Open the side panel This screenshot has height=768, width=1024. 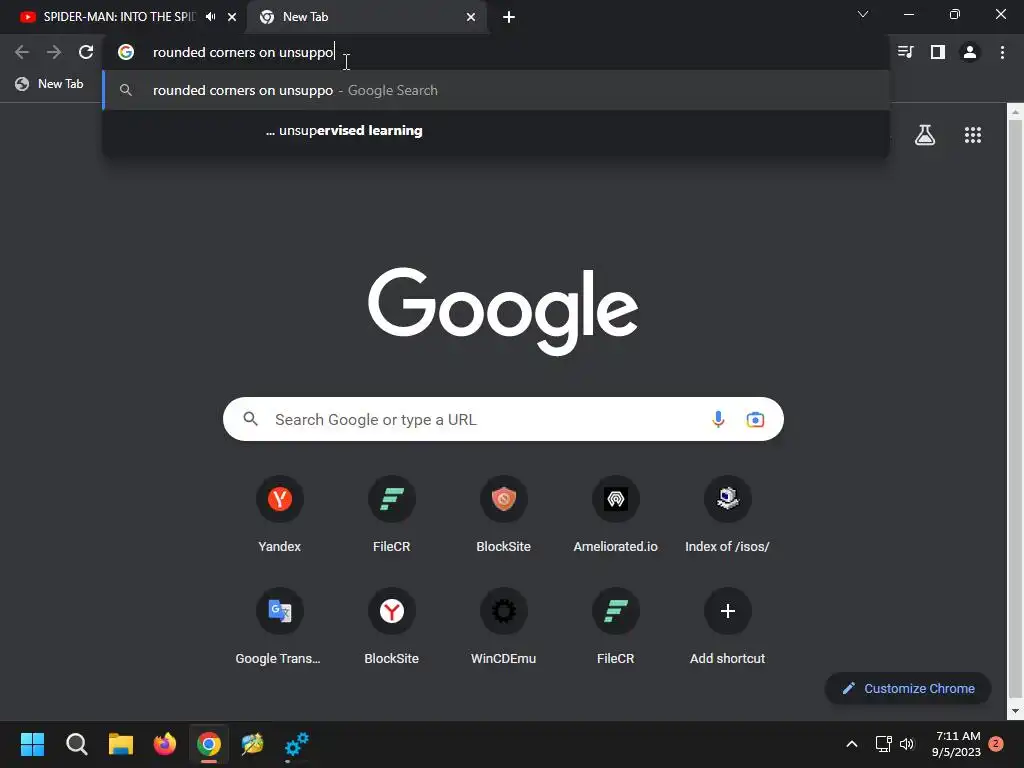pyautogui.click(x=938, y=52)
